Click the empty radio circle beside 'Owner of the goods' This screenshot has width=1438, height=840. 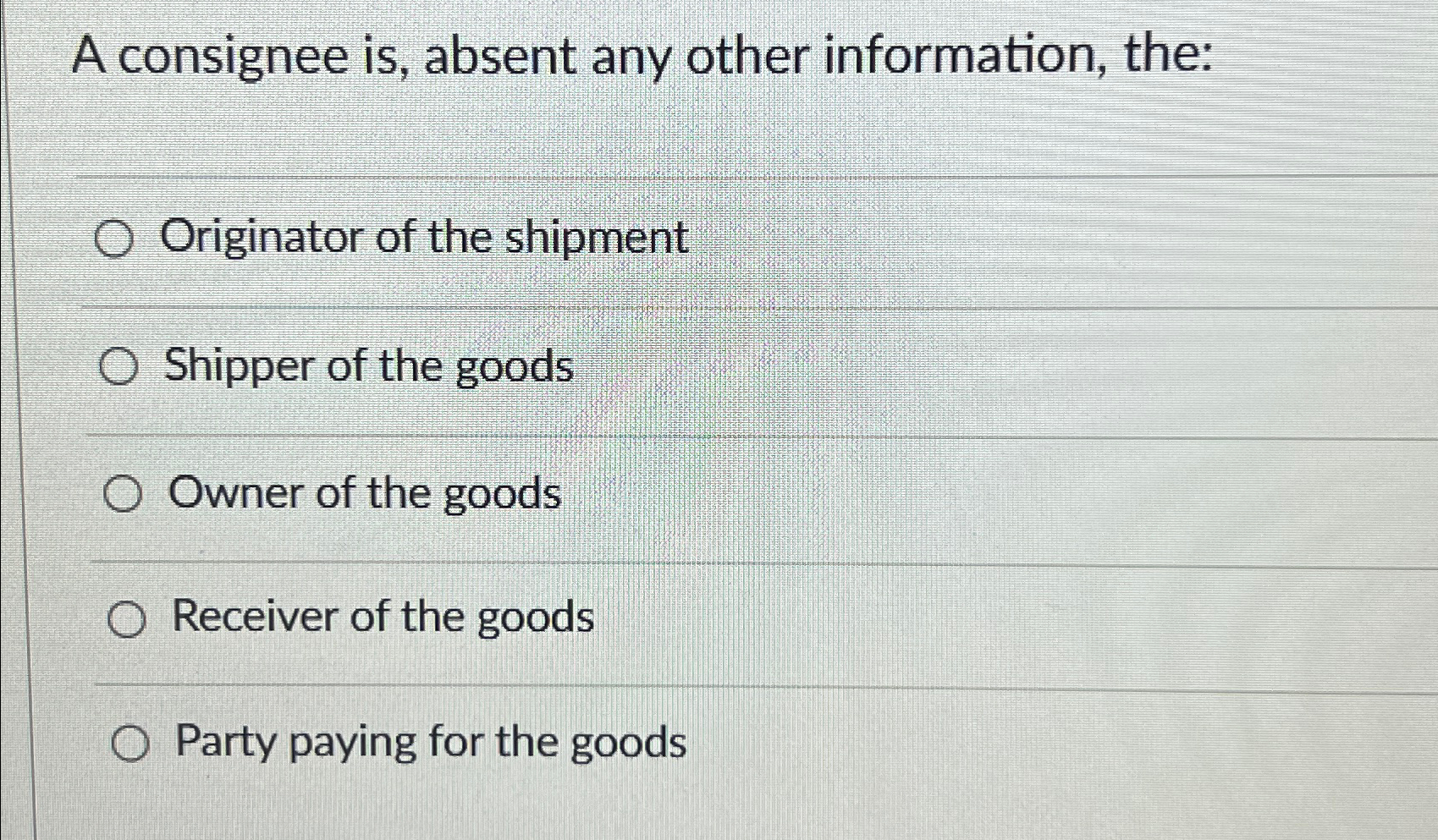click(124, 495)
